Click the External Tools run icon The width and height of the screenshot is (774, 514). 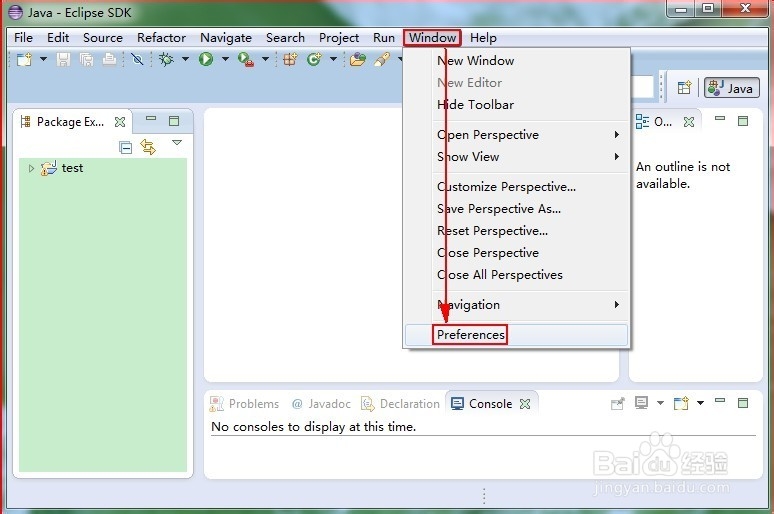click(x=245, y=60)
